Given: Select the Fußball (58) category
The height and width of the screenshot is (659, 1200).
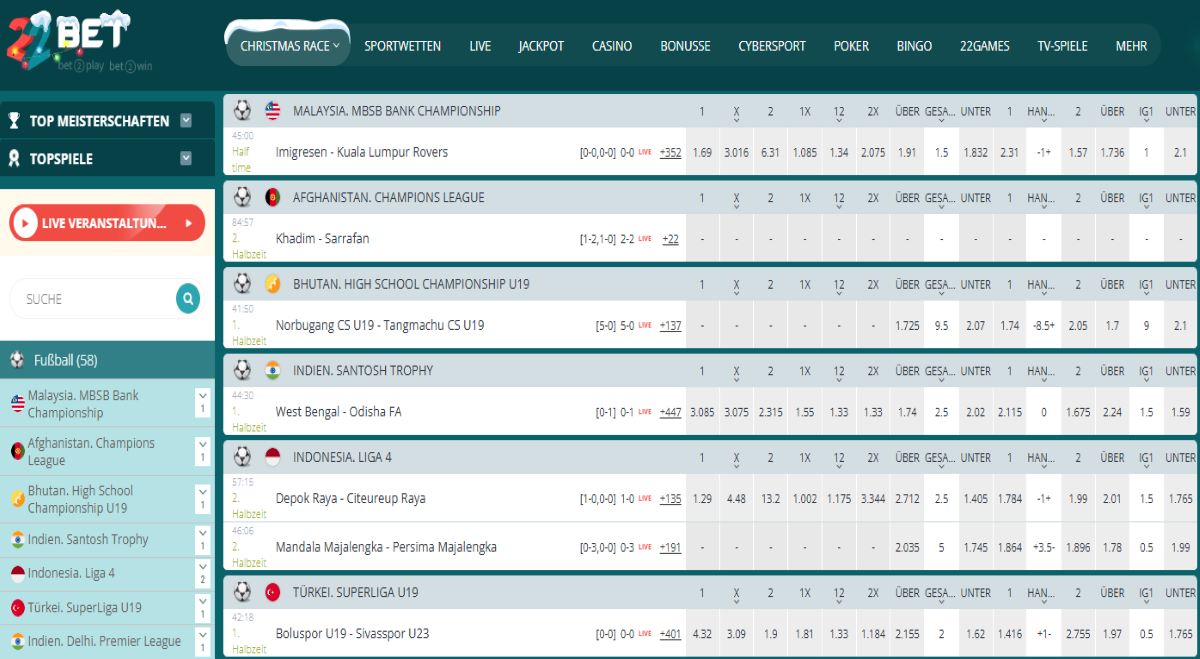Looking at the screenshot, I should click(107, 360).
